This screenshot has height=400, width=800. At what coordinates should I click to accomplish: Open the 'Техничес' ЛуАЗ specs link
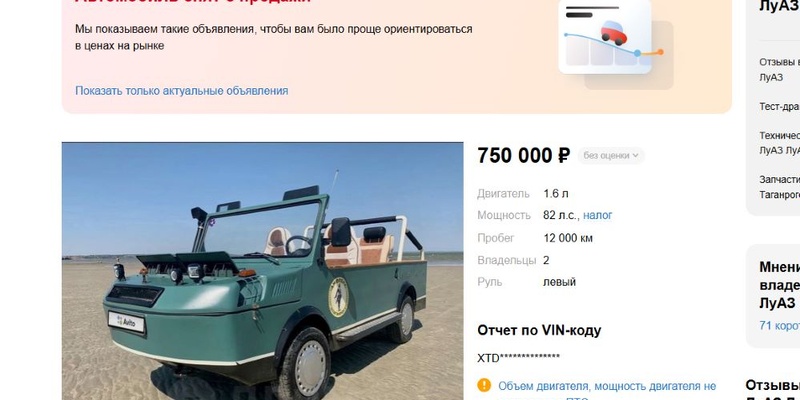pyautogui.click(x=779, y=143)
